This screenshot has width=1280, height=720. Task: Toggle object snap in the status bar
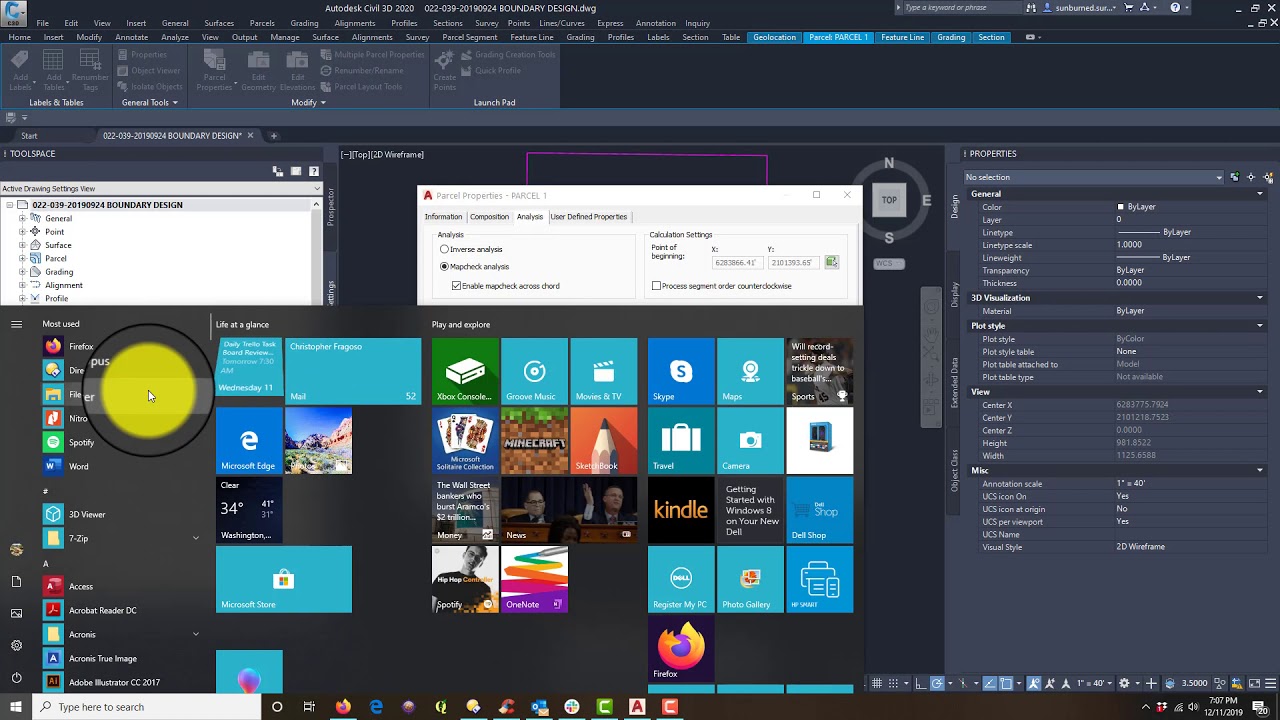pyautogui.click(x=1007, y=683)
